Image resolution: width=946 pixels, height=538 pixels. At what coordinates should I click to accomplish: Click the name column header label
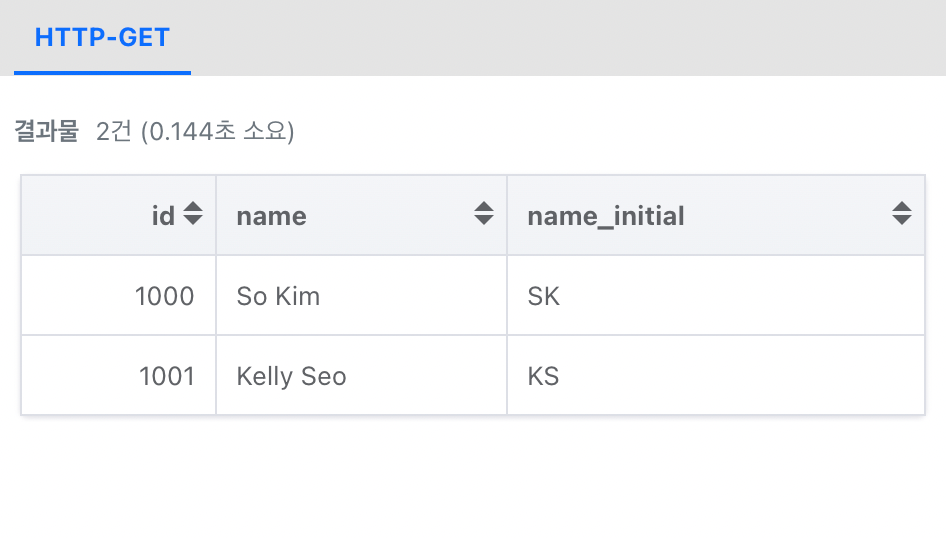[x=271, y=216]
